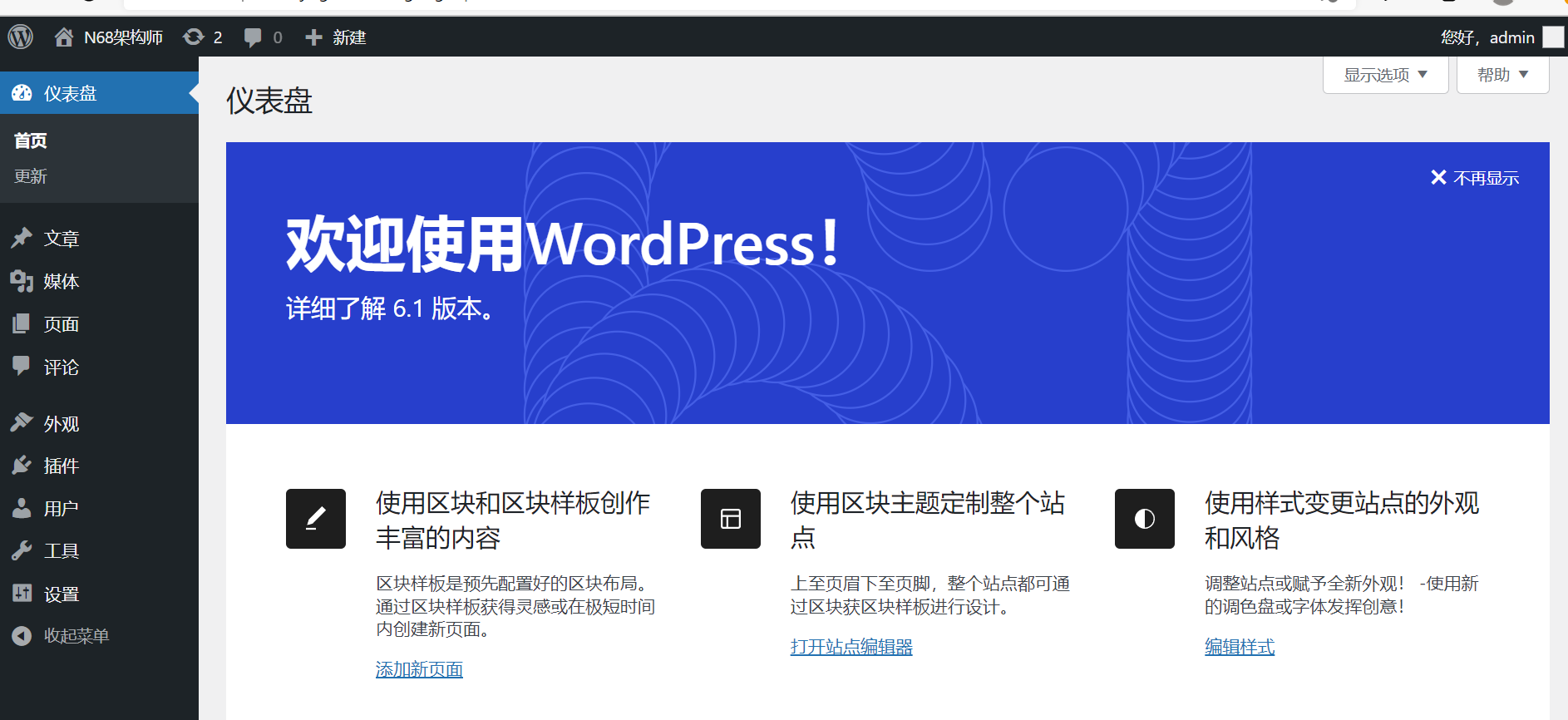This screenshot has height=720, width=1568.
Task: Expand the 显示选项 dropdown
Action: point(1385,75)
